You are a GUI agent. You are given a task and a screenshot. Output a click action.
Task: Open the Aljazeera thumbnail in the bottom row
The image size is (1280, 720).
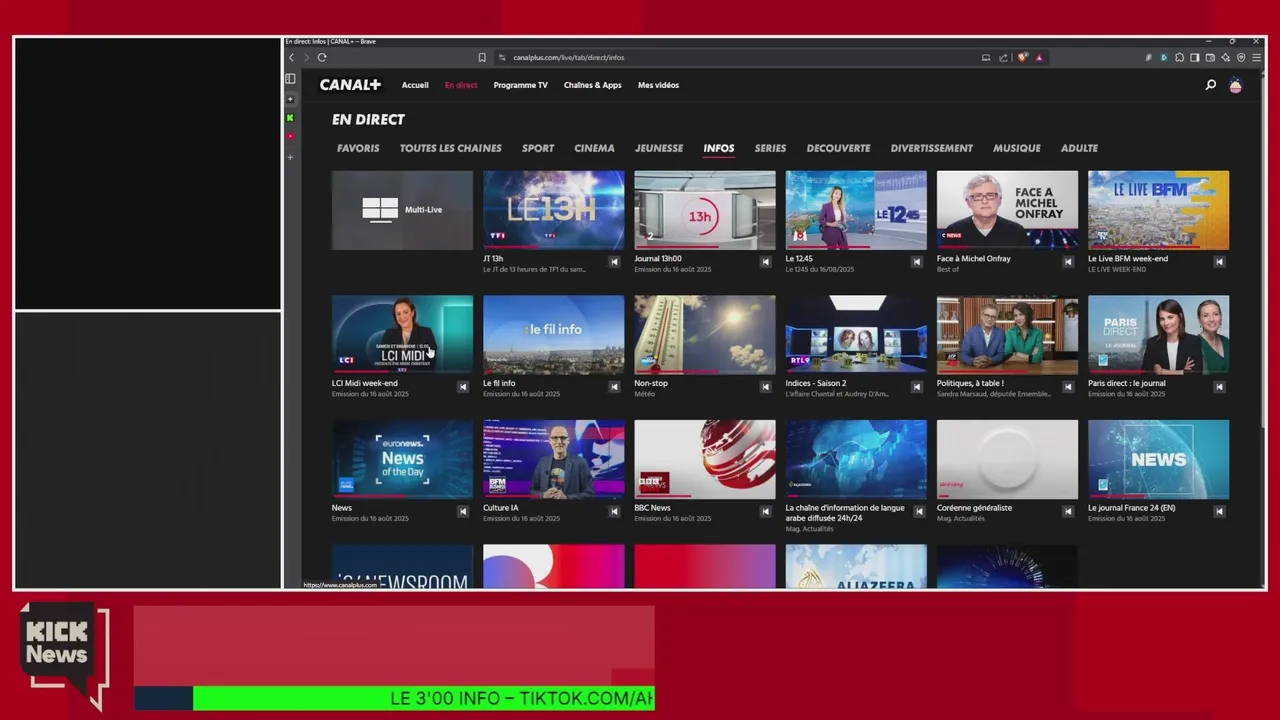click(x=856, y=566)
